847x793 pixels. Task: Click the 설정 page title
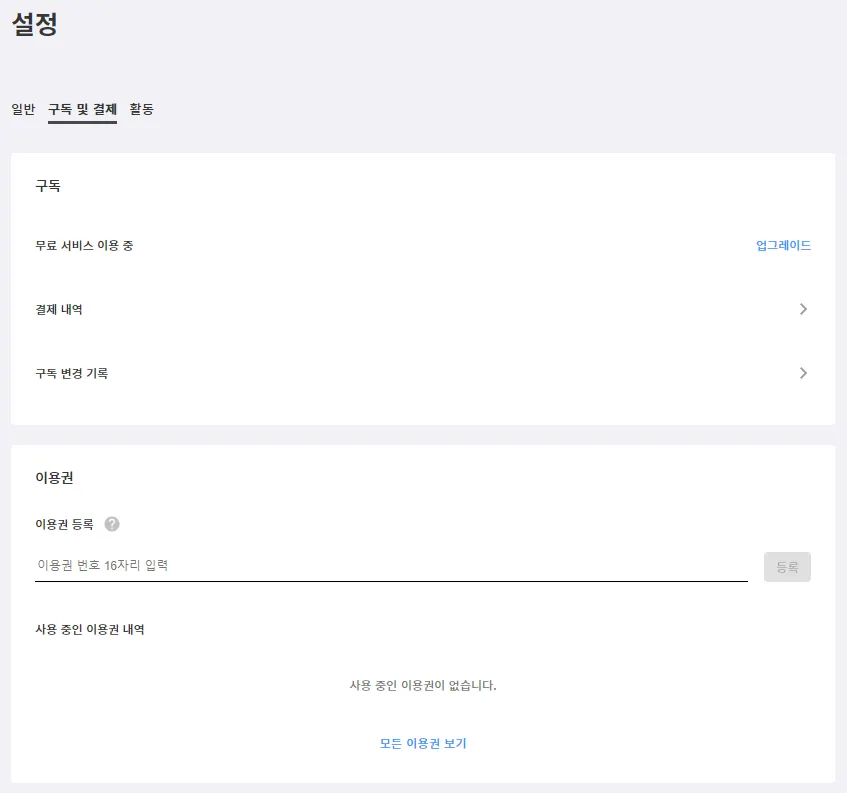(34, 25)
